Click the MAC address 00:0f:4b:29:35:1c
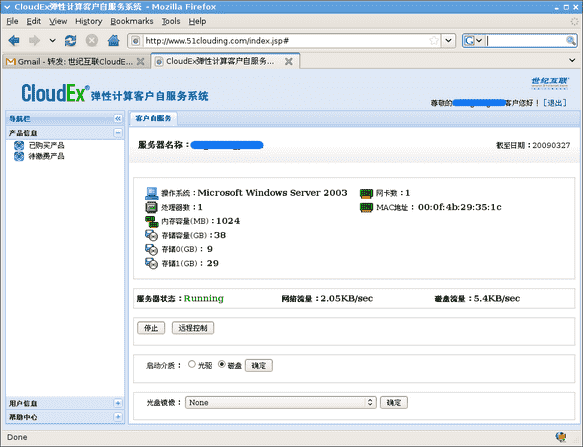This screenshot has width=583, height=447. coord(460,207)
